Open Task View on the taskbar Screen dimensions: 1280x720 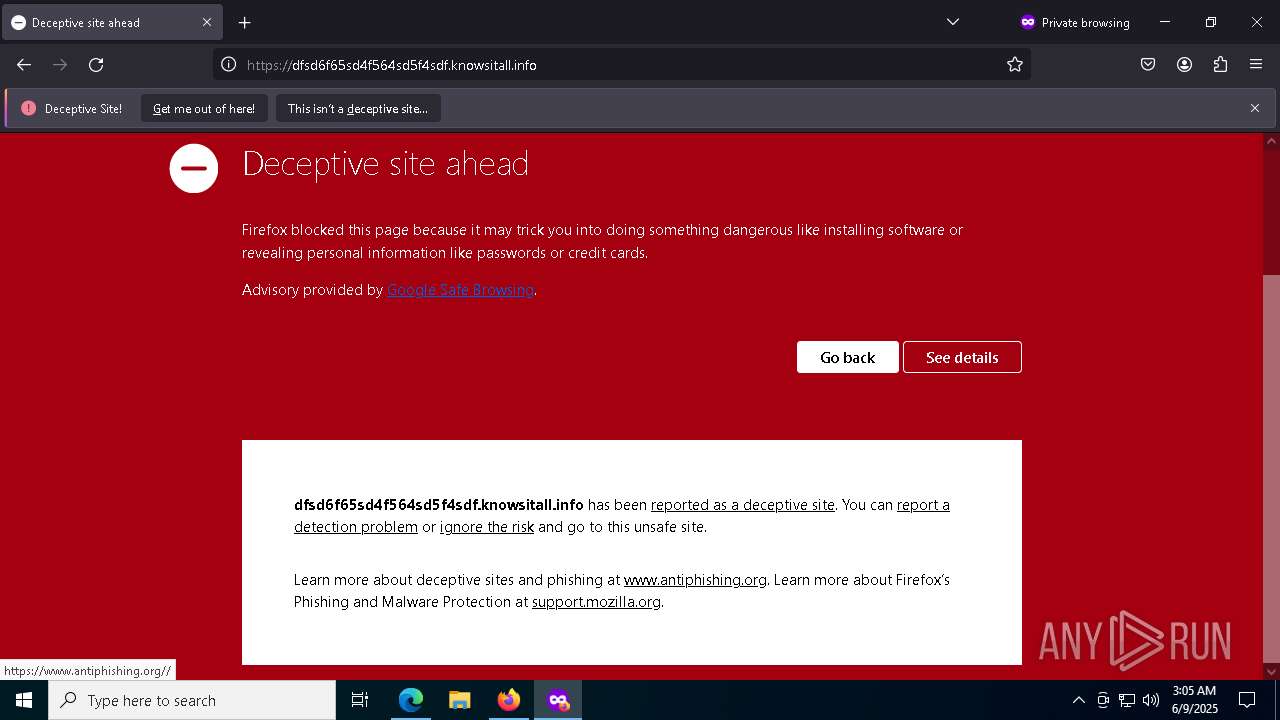(x=360, y=700)
